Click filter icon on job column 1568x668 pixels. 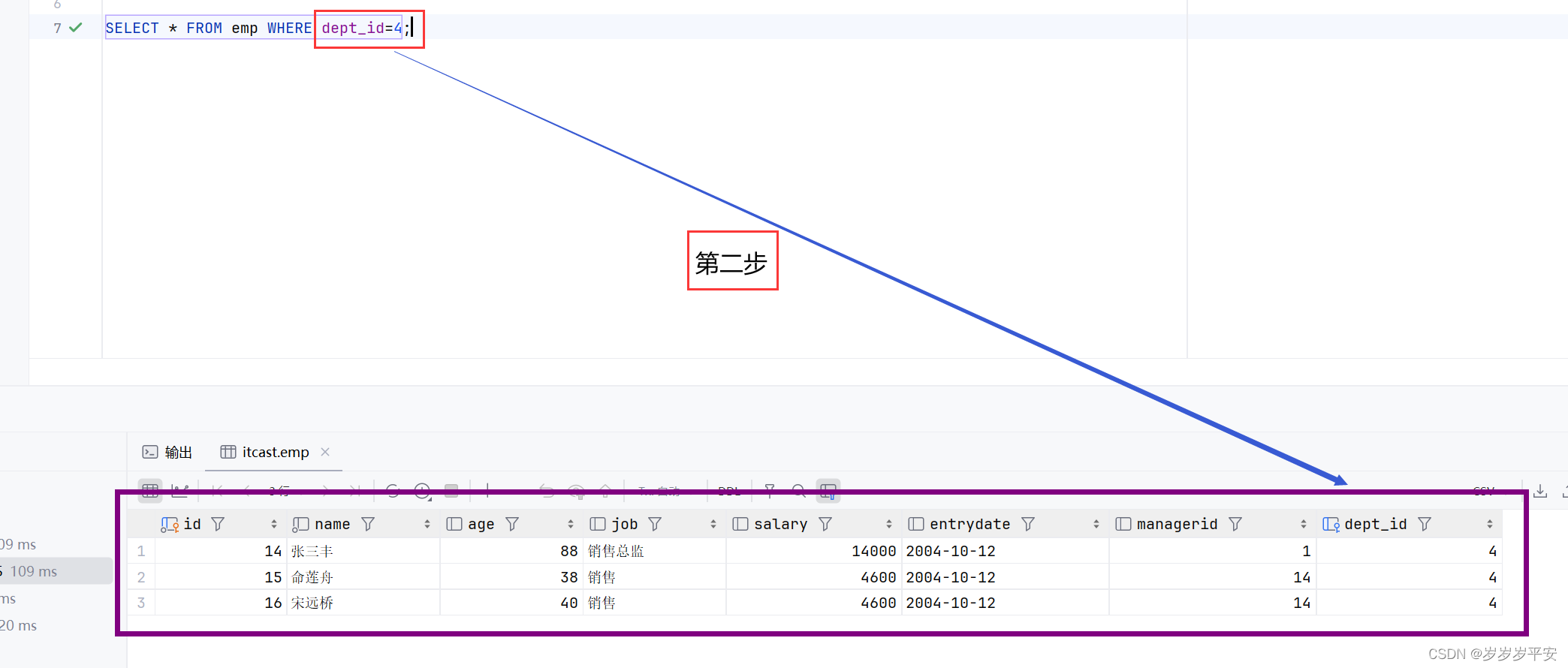tap(655, 524)
